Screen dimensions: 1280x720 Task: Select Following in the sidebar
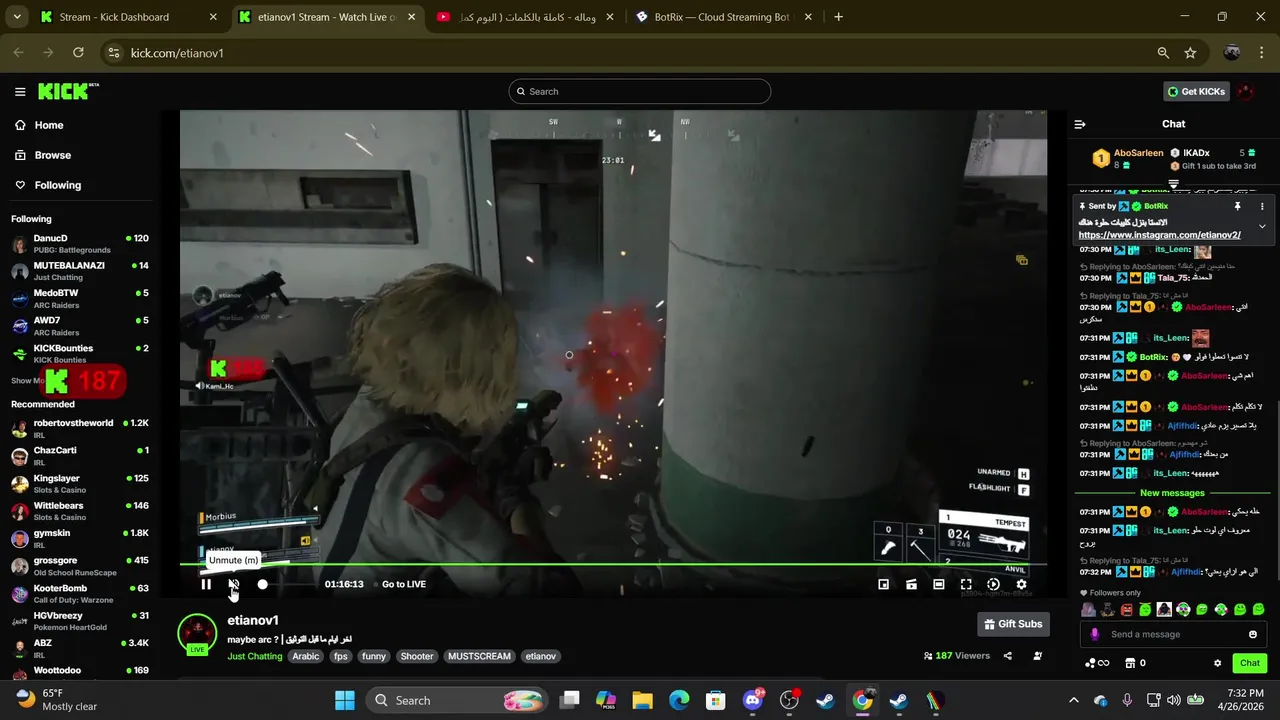(58, 185)
